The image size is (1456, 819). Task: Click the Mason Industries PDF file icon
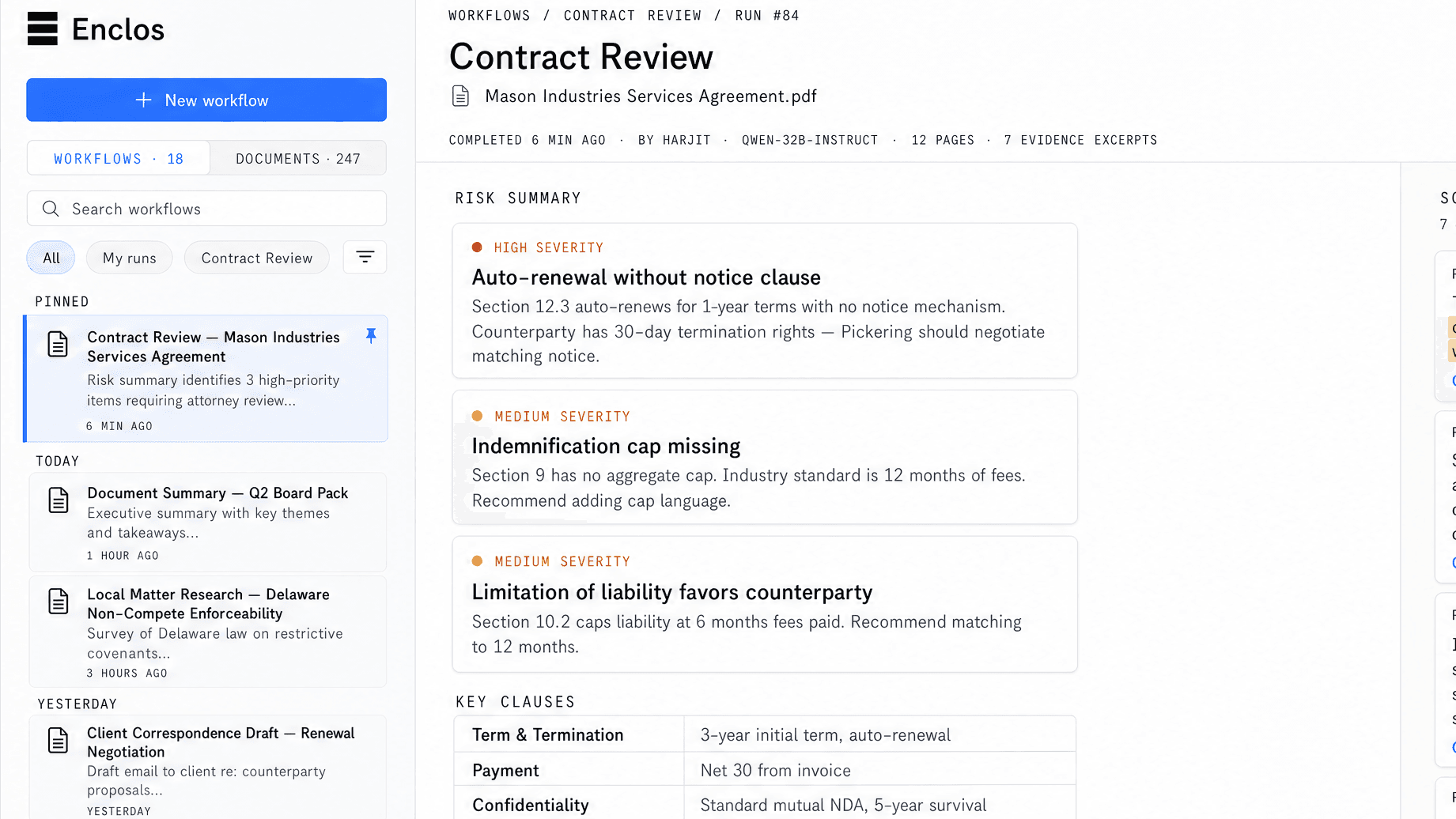click(x=460, y=96)
